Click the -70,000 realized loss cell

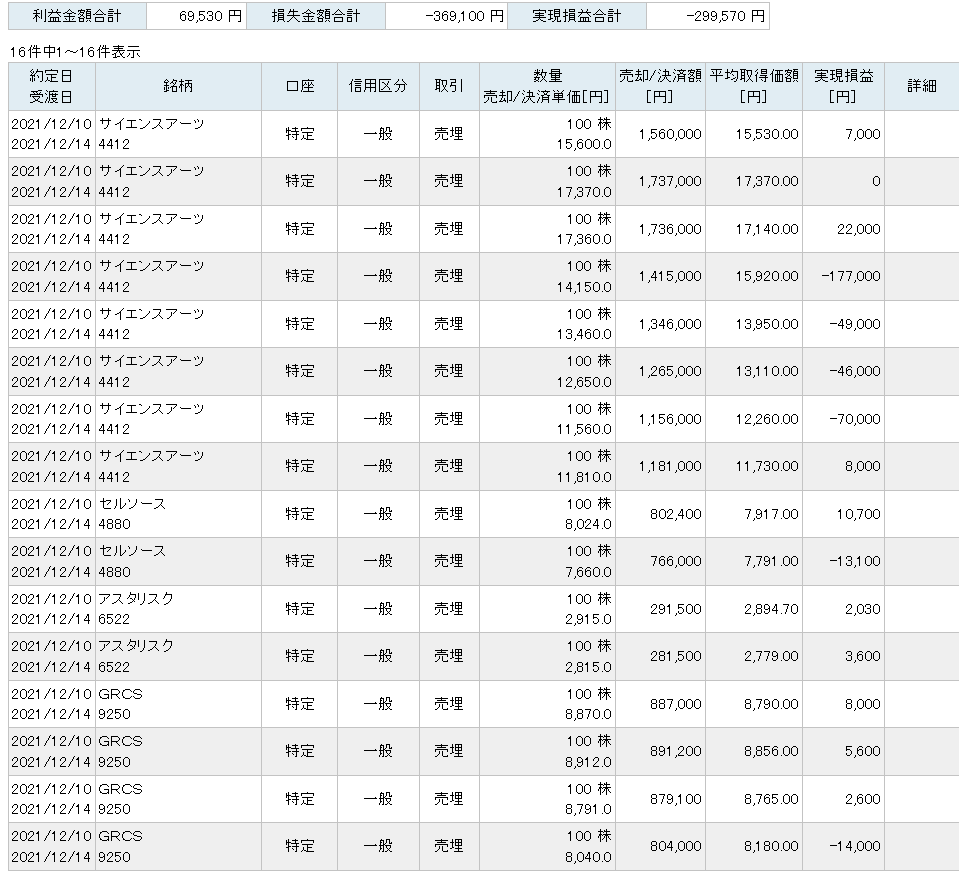(843, 419)
